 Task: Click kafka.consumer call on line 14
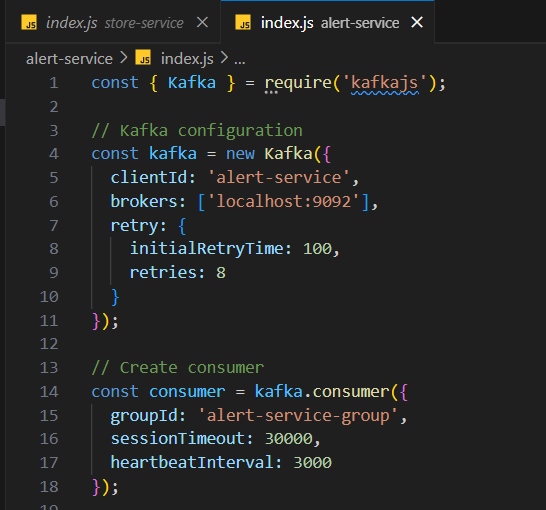(x=322, y=392)
